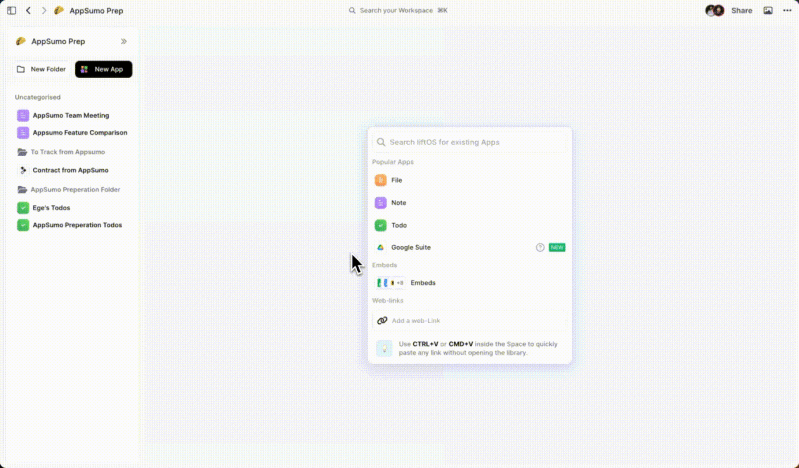Viewport: 799px width, 468px height.
Task: Click the Uncategorised section label
Action: point(38,97)
